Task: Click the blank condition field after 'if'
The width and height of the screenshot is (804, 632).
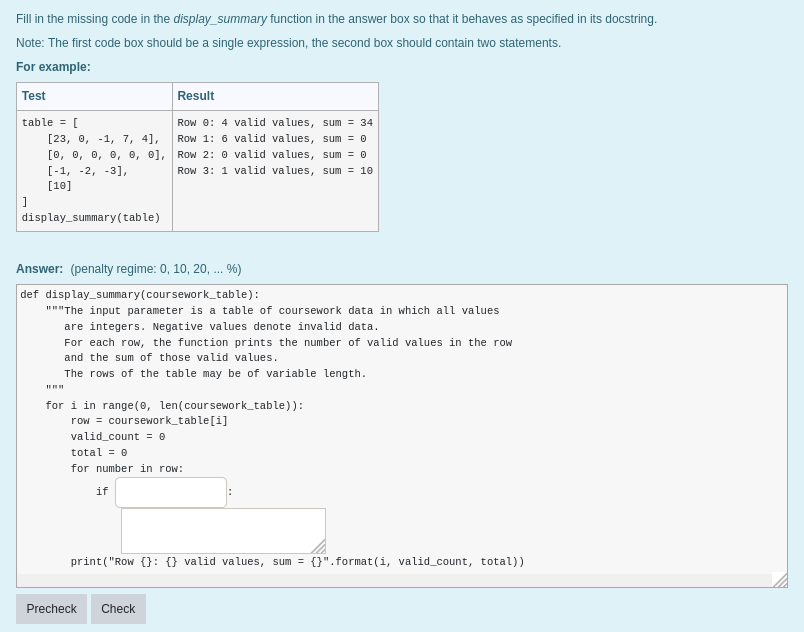Action: click(x=170, y=492)
